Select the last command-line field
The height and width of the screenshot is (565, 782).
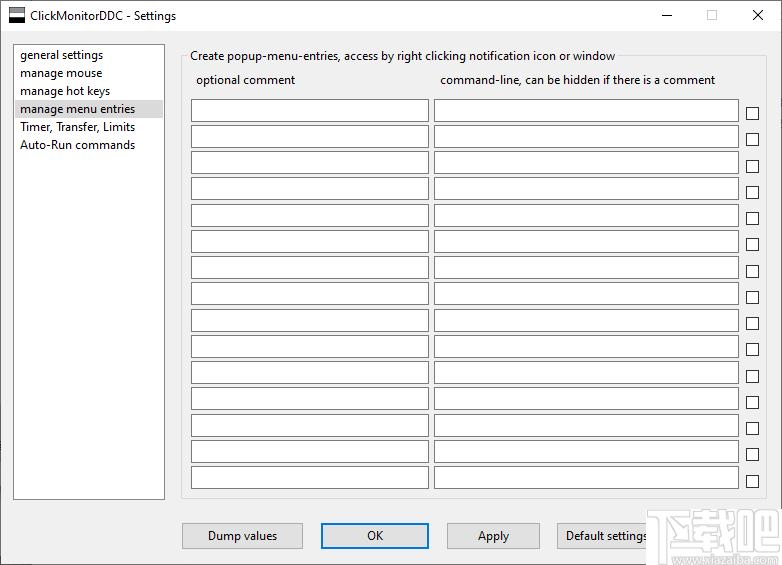586,477
